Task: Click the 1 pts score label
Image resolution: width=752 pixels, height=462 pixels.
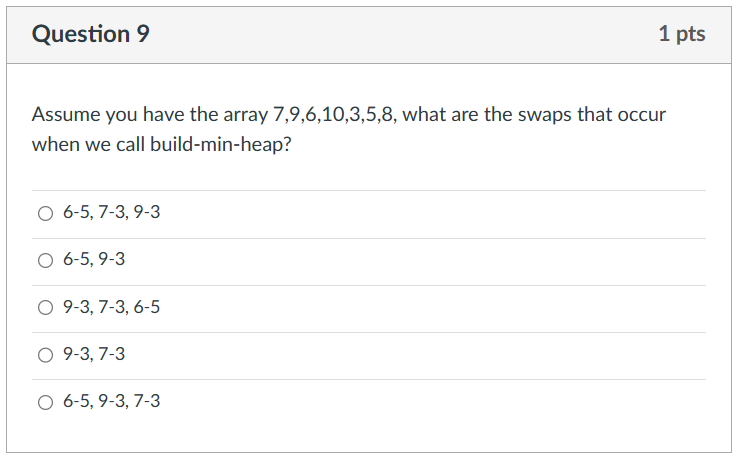Action: point(682,34)
